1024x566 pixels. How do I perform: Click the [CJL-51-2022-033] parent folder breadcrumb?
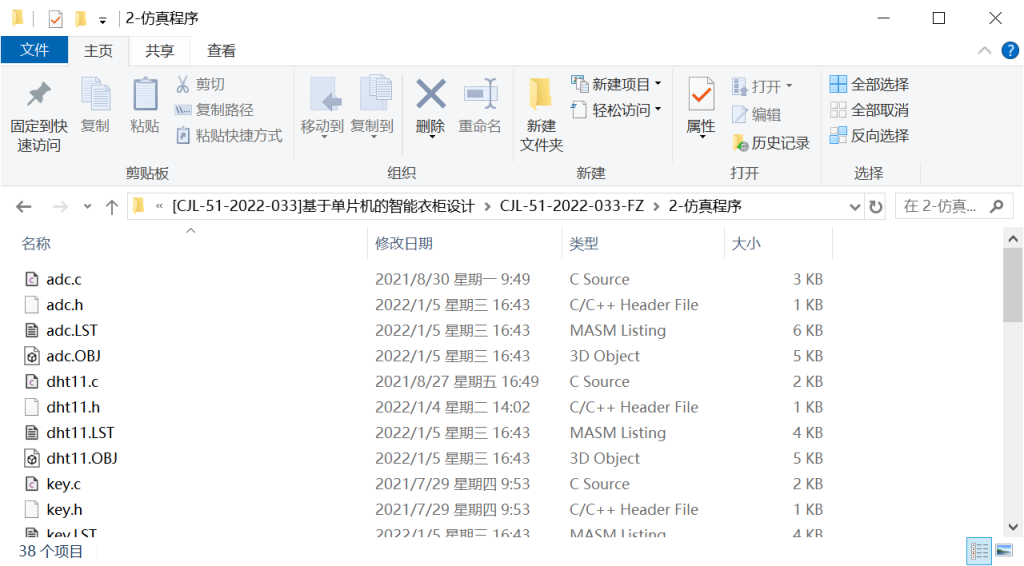(x=323, y=206)
